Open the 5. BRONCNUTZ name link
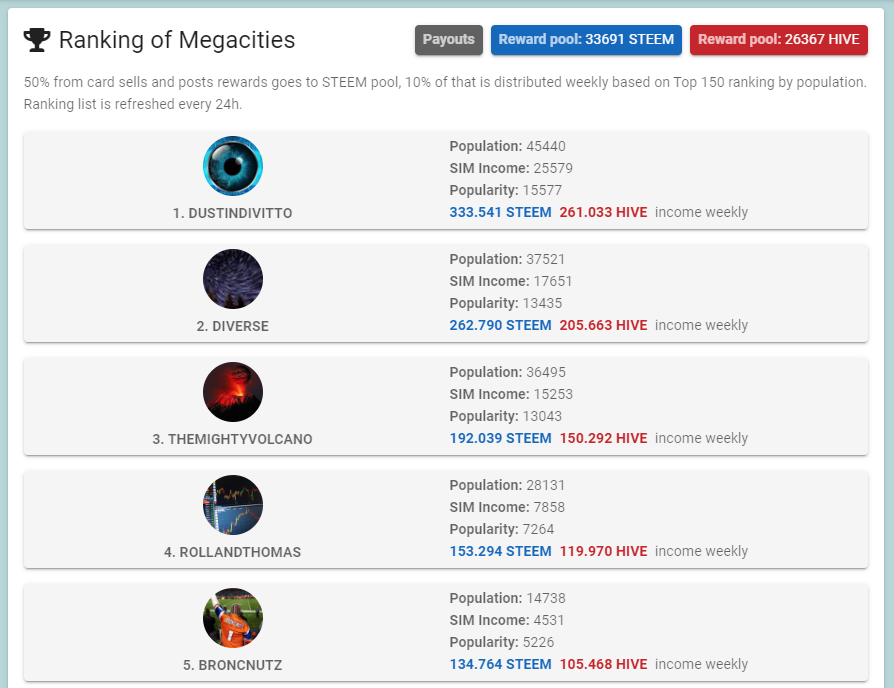Image resolution: width=894 pixels, height=688 pixels. click(233, 665)
